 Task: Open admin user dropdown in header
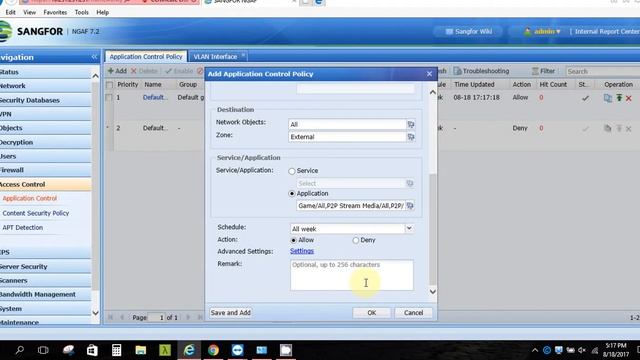pos(542,31)
